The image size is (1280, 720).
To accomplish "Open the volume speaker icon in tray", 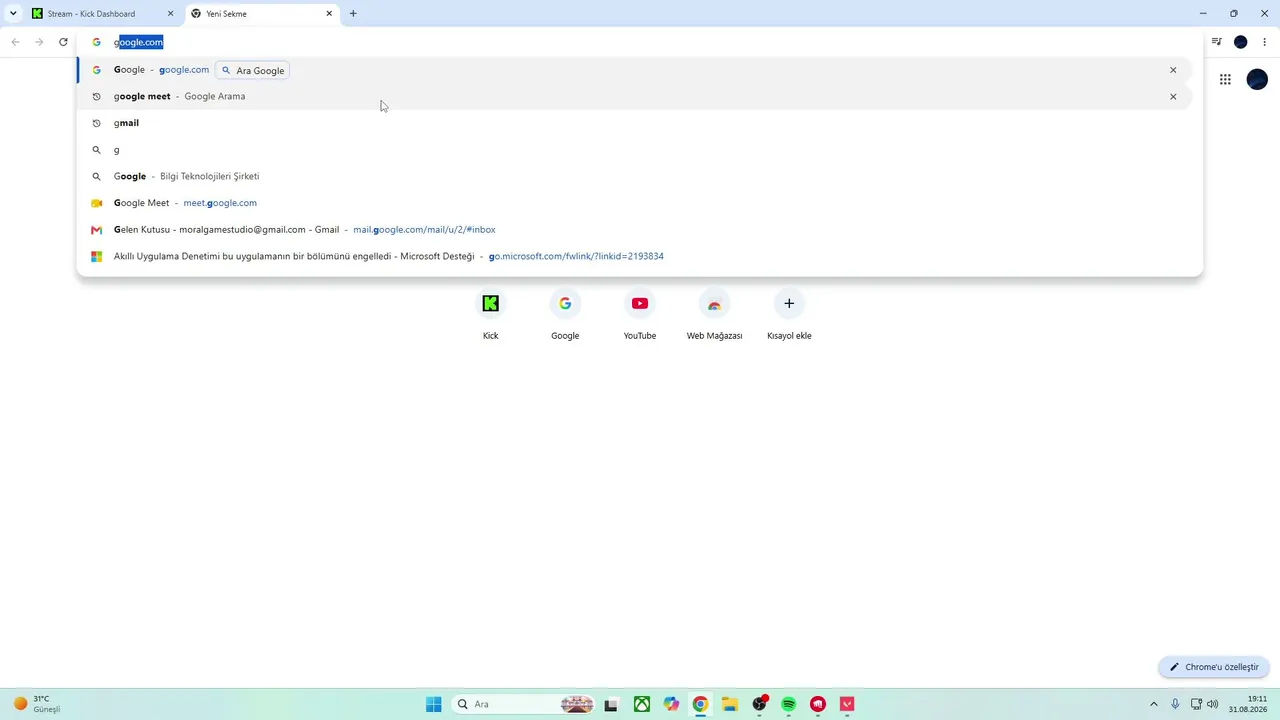I will tap(1213, 704).
